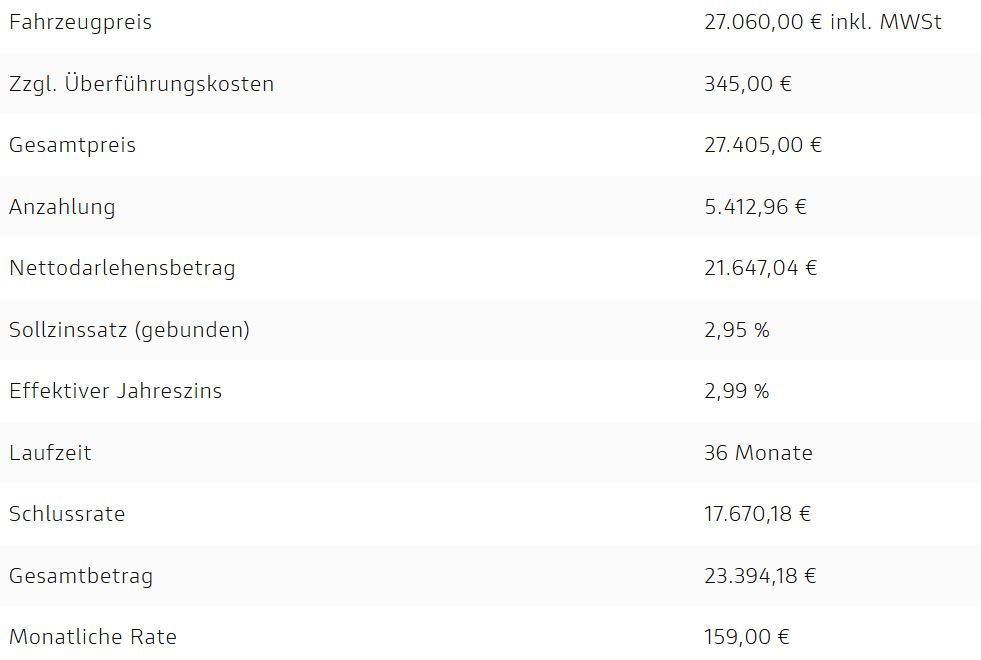This screenshot has width=981, height=660.
Task: Select the 2,95 % interest rate value
Action: (736, 330)
